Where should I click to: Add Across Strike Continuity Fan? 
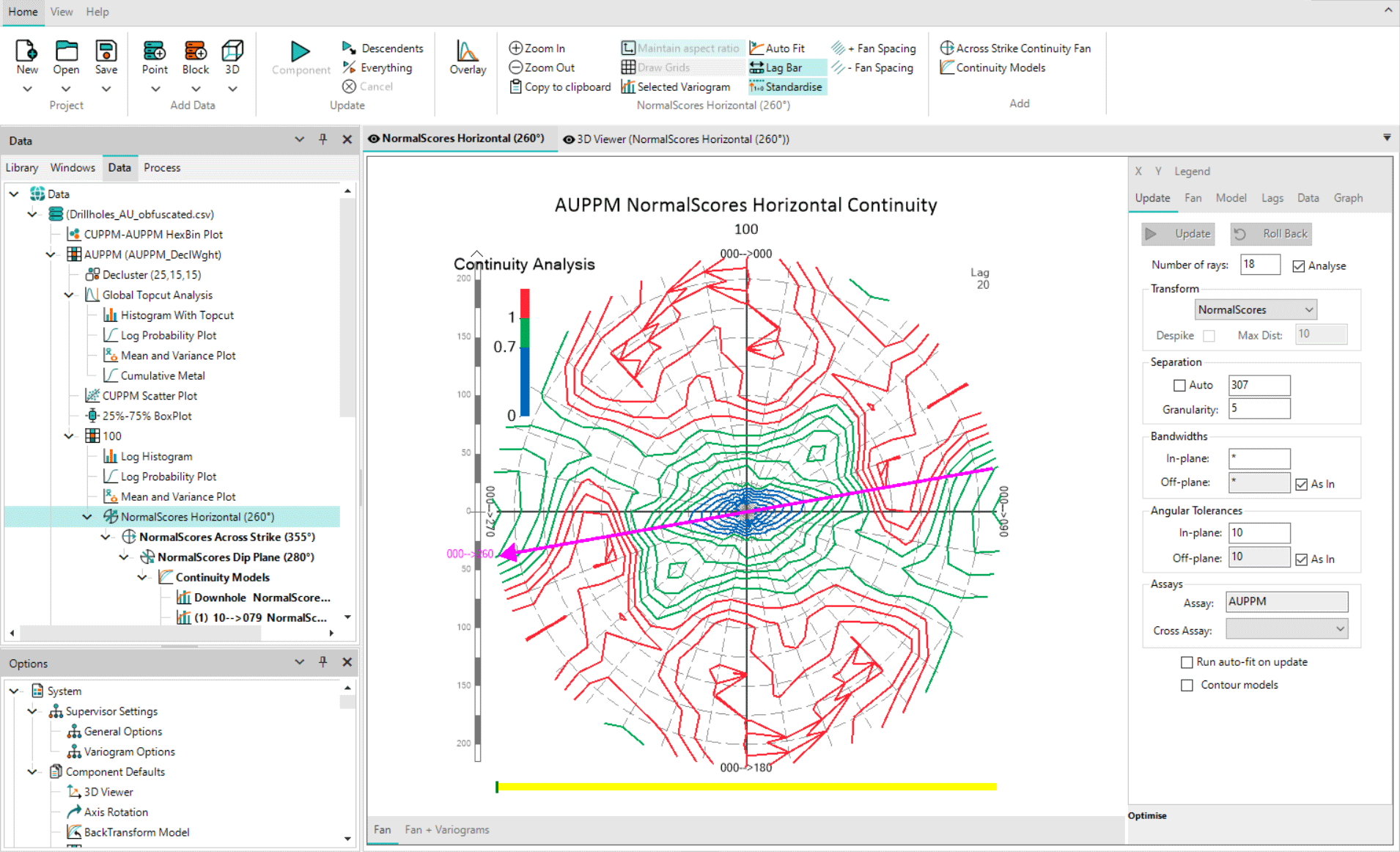tap(1015, 48)
